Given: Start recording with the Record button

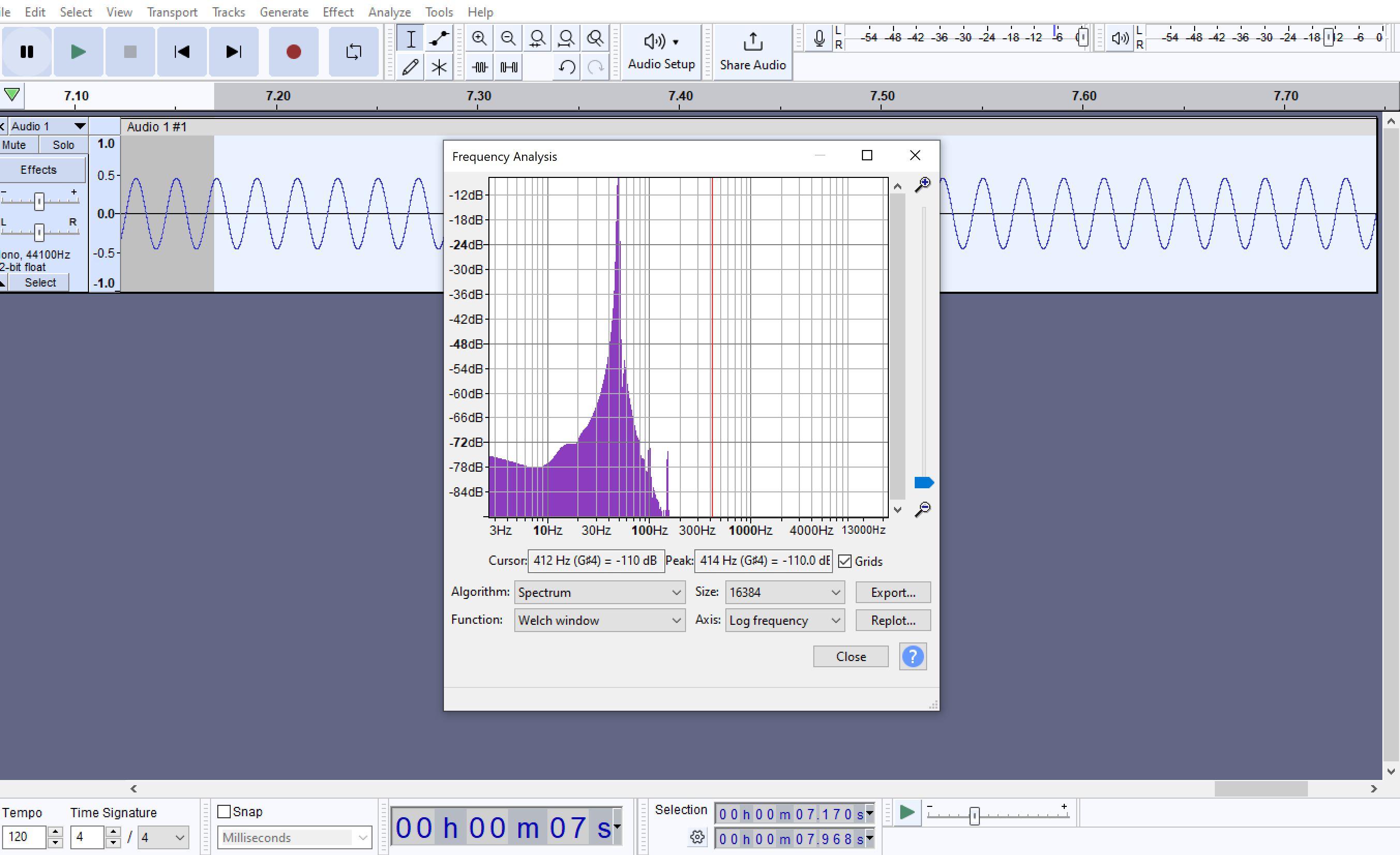Looking at the screenshot, I should point(293,52).
